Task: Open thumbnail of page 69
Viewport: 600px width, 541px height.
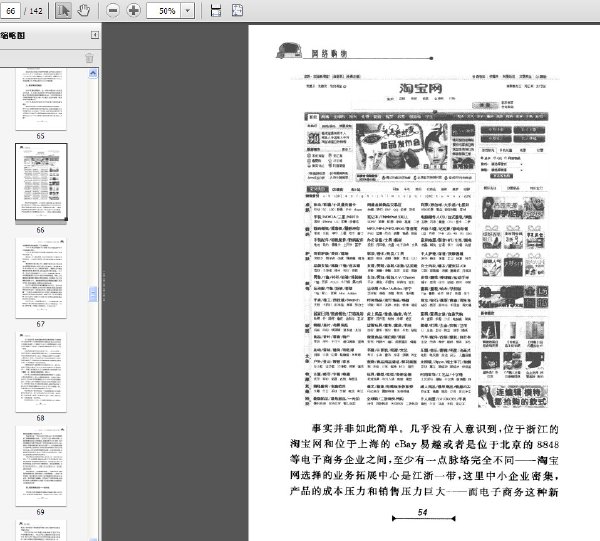Action: click(41, 466)
